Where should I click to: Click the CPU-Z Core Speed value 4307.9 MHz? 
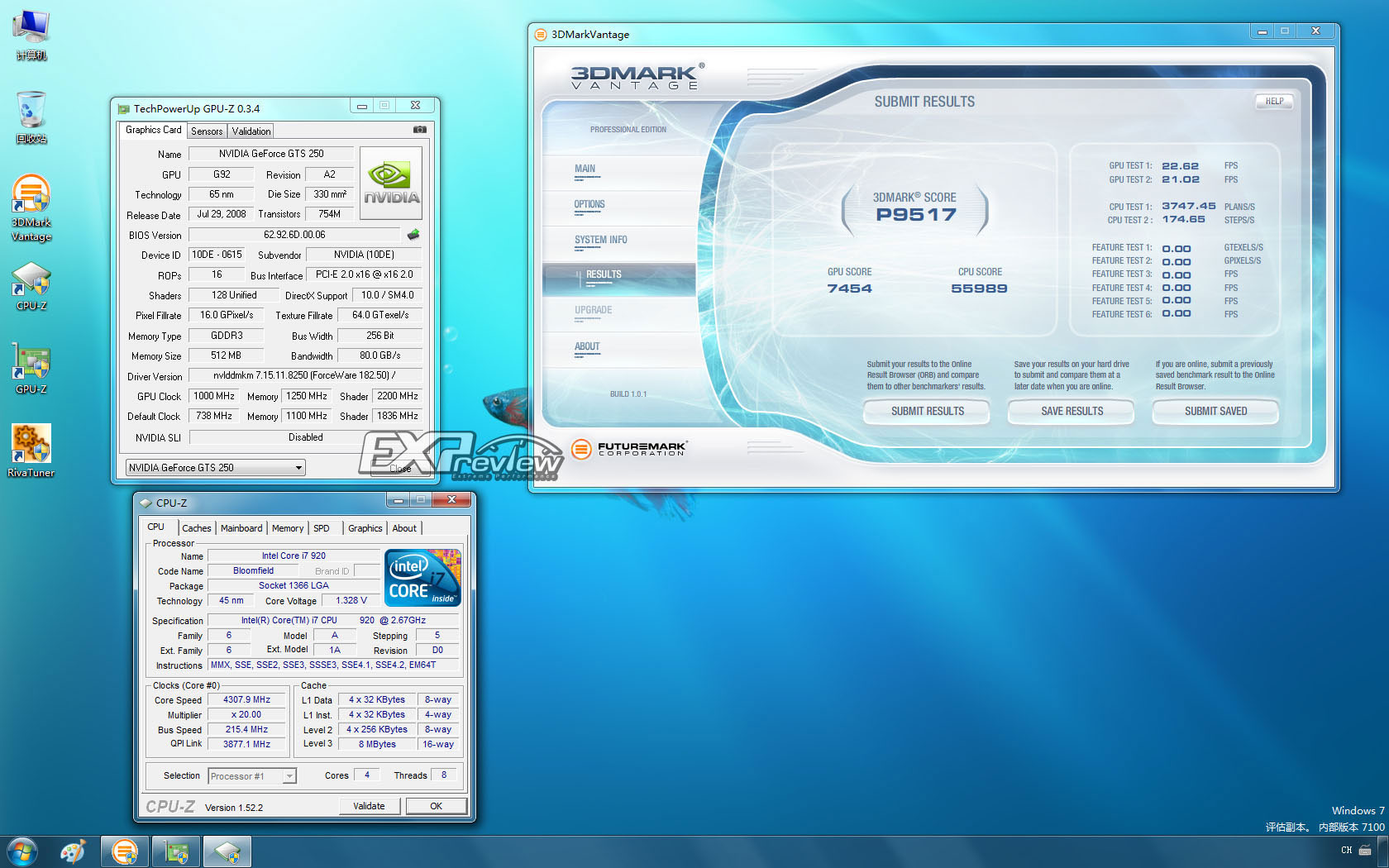tap(246, 700)
